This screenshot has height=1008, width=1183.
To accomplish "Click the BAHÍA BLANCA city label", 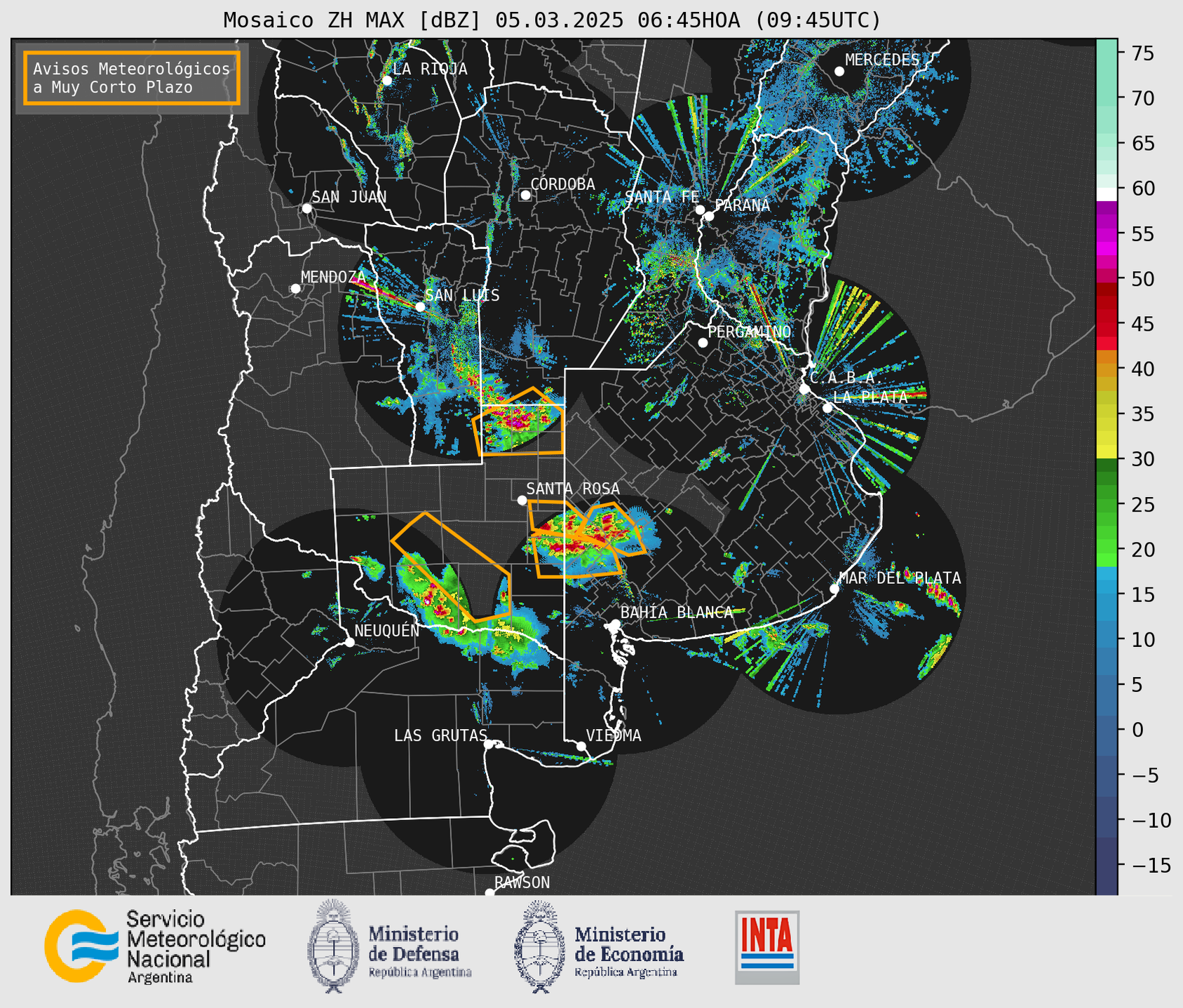I will tap(677, 612).
